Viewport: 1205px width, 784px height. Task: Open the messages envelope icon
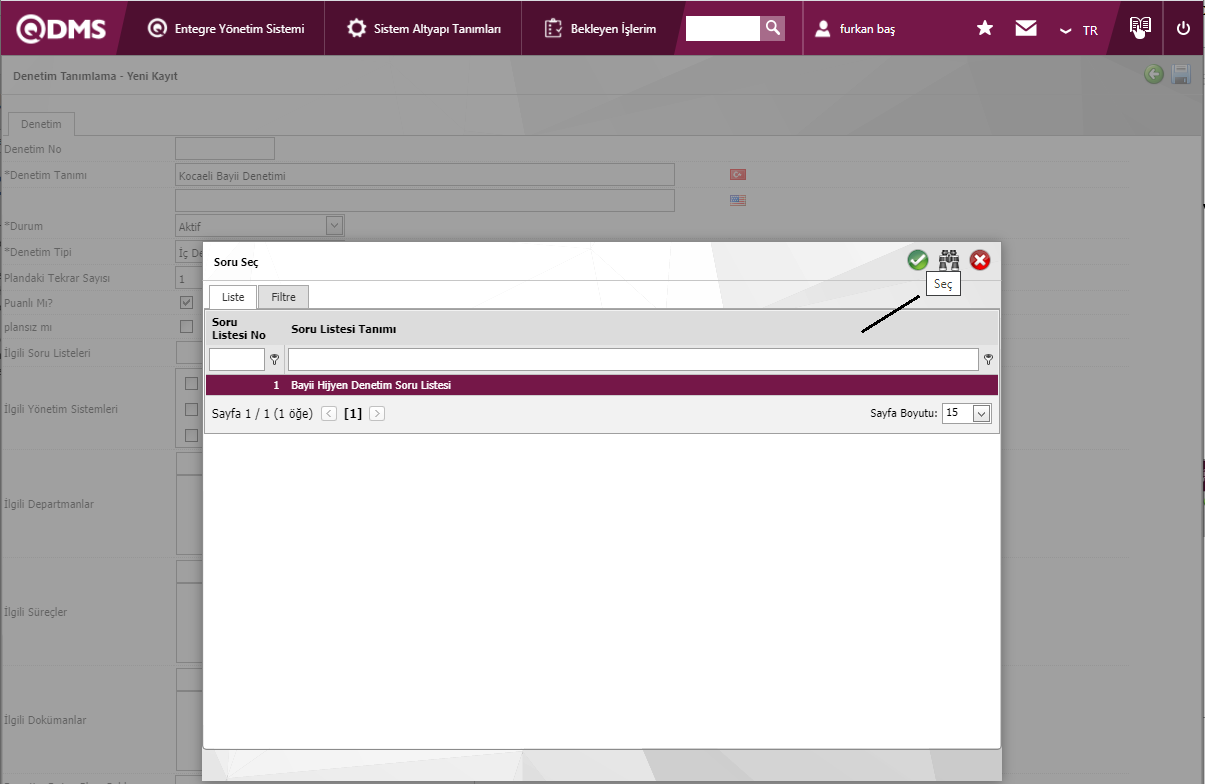pyautogui.click(x=1026, y=28)
